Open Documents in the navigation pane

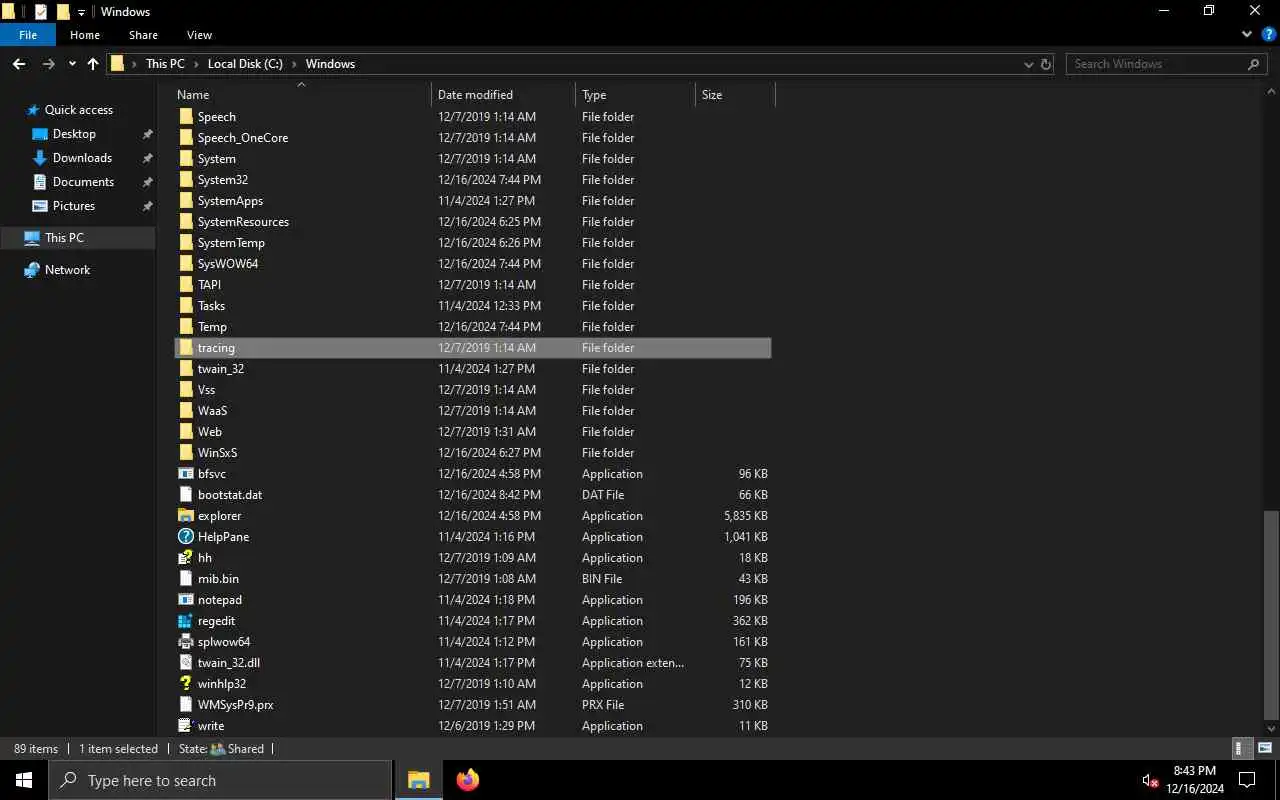(83, 182)
